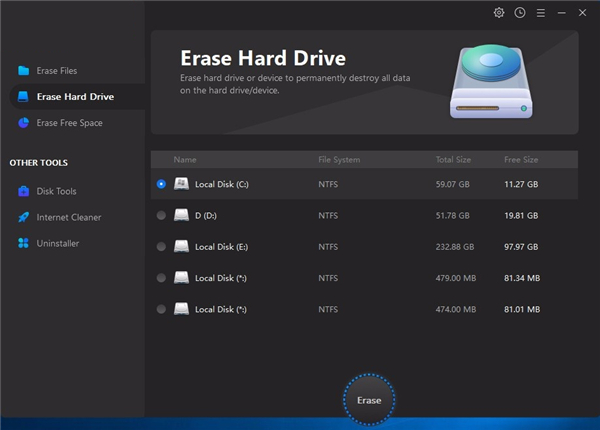
Task: Sort drives by Name column header
Action: tap(185, 160)
